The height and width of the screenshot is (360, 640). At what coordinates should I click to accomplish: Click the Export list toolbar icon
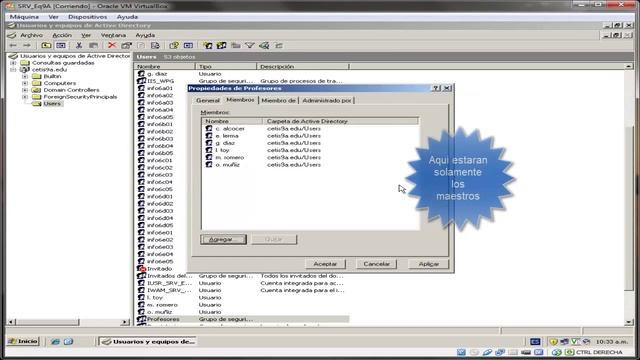tap(155, 45)
